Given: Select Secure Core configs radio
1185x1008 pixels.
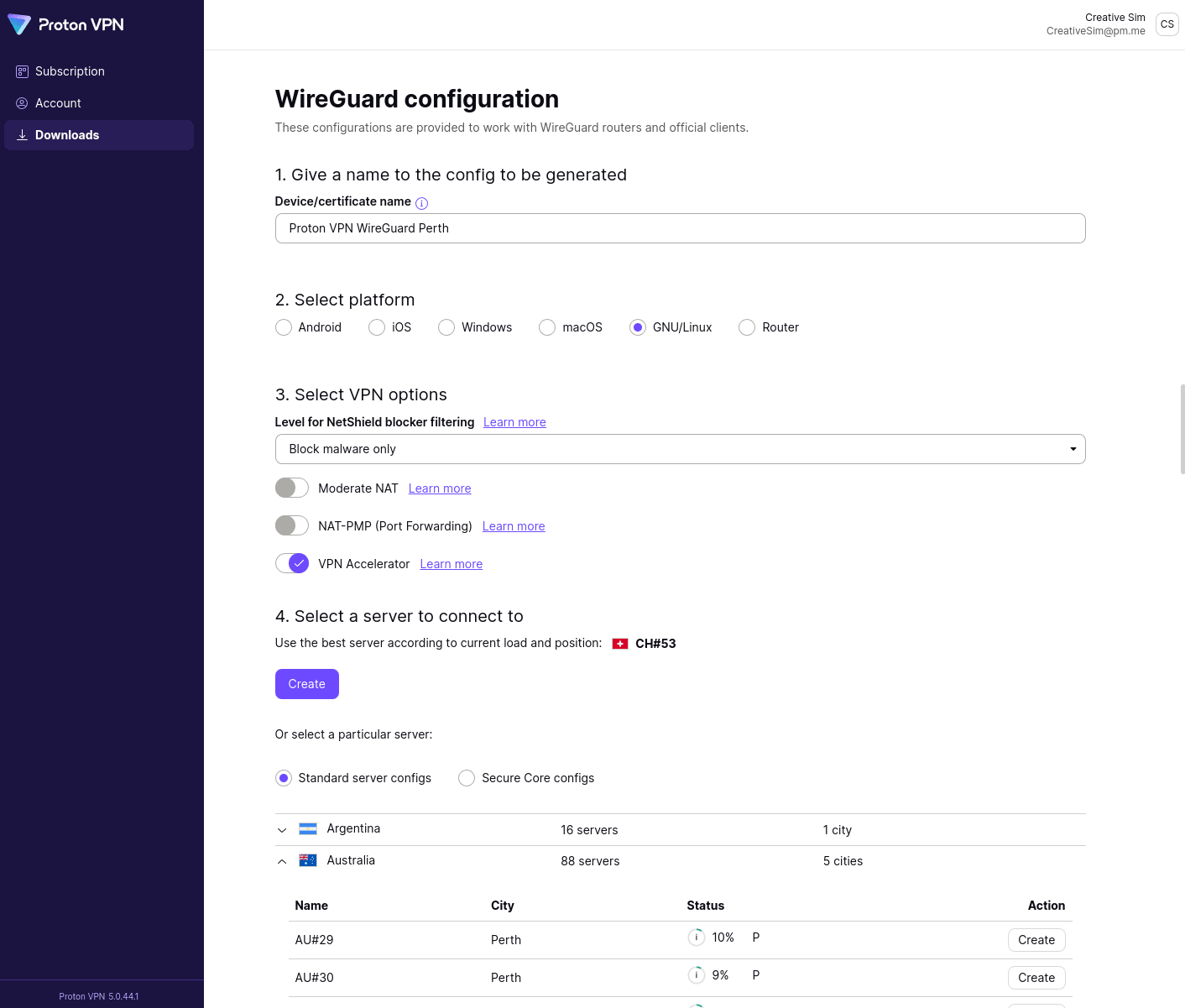Looking at the screenshot, I should (x=467, y=778).
